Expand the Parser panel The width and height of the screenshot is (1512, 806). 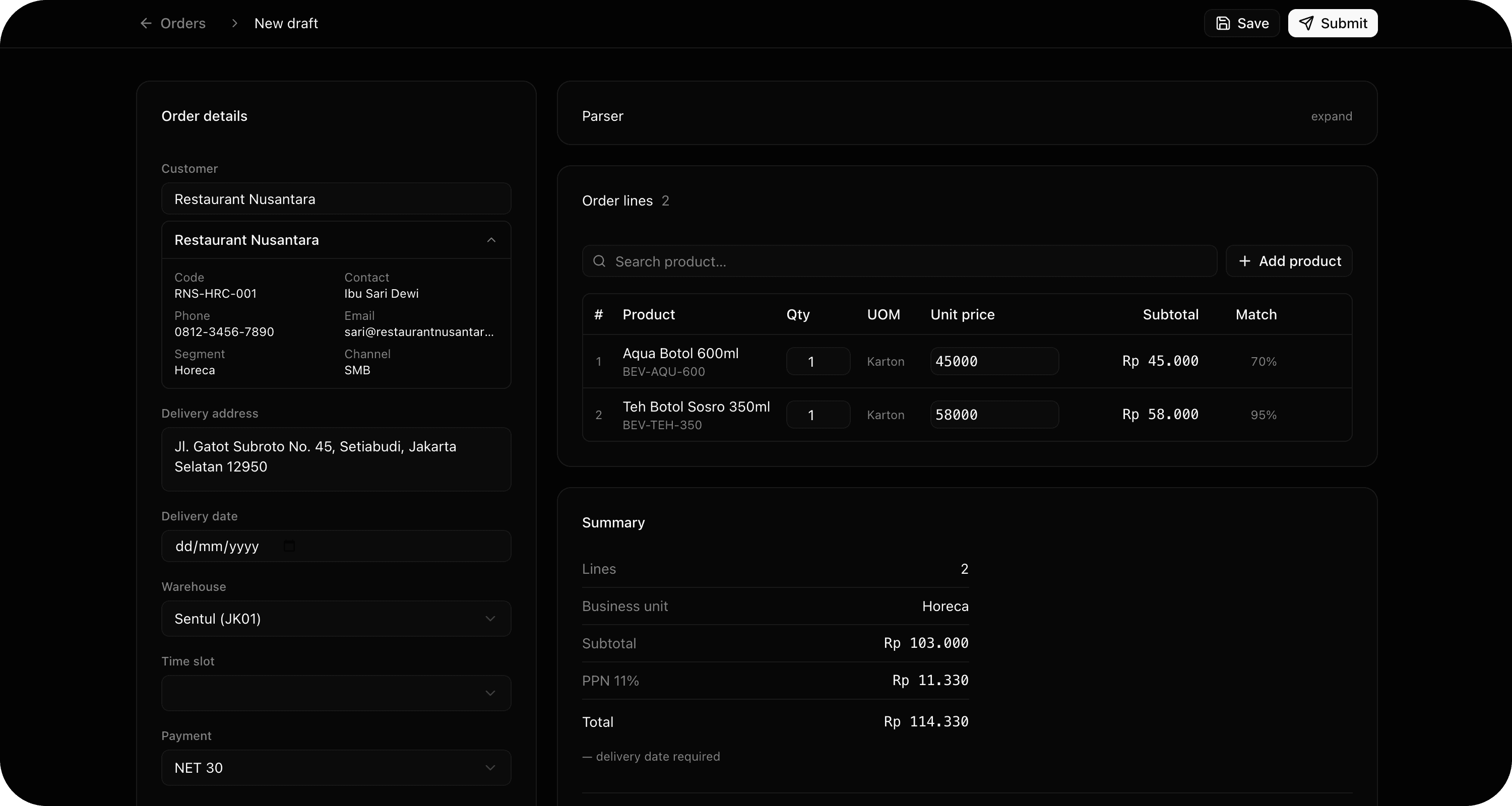coord(1331,116)
